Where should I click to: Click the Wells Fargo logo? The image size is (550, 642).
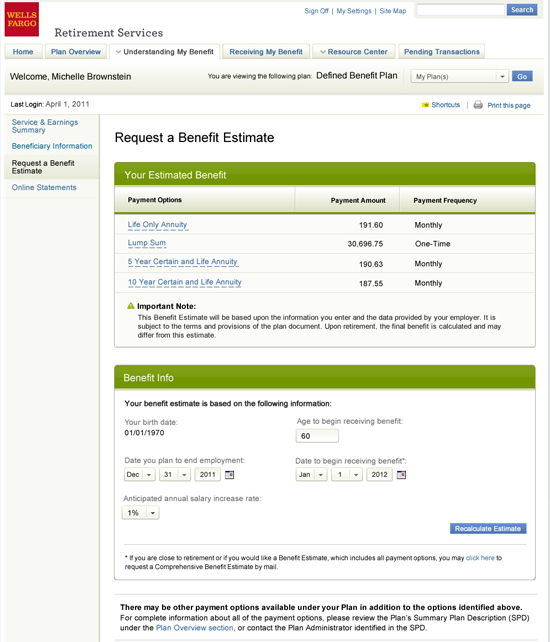(22, 19)
